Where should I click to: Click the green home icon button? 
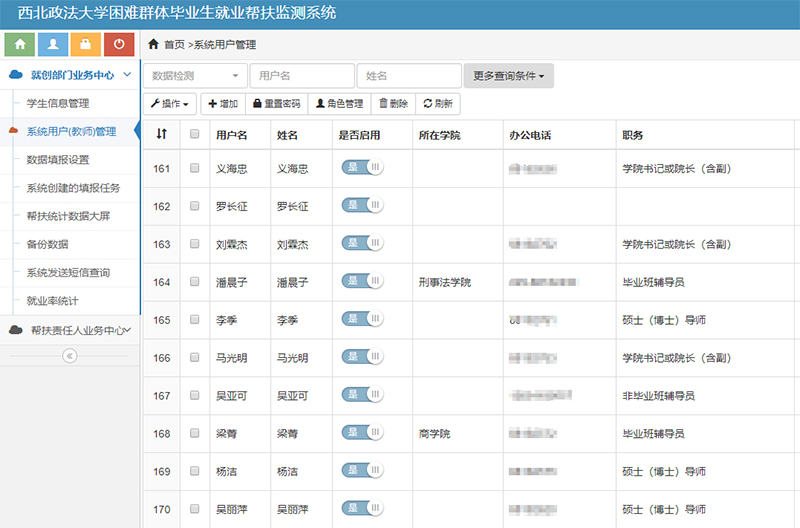[x=21, y=44]
